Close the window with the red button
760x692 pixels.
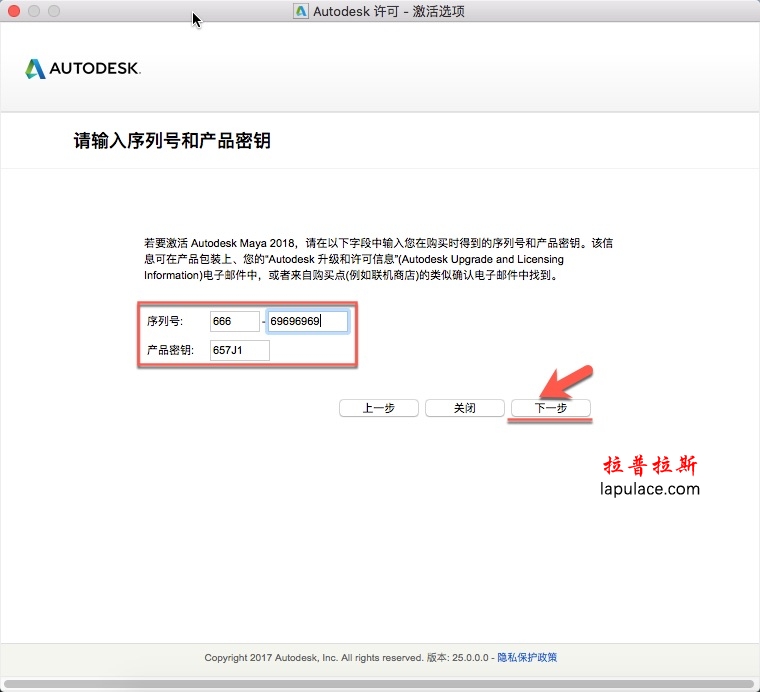point(14,11)
